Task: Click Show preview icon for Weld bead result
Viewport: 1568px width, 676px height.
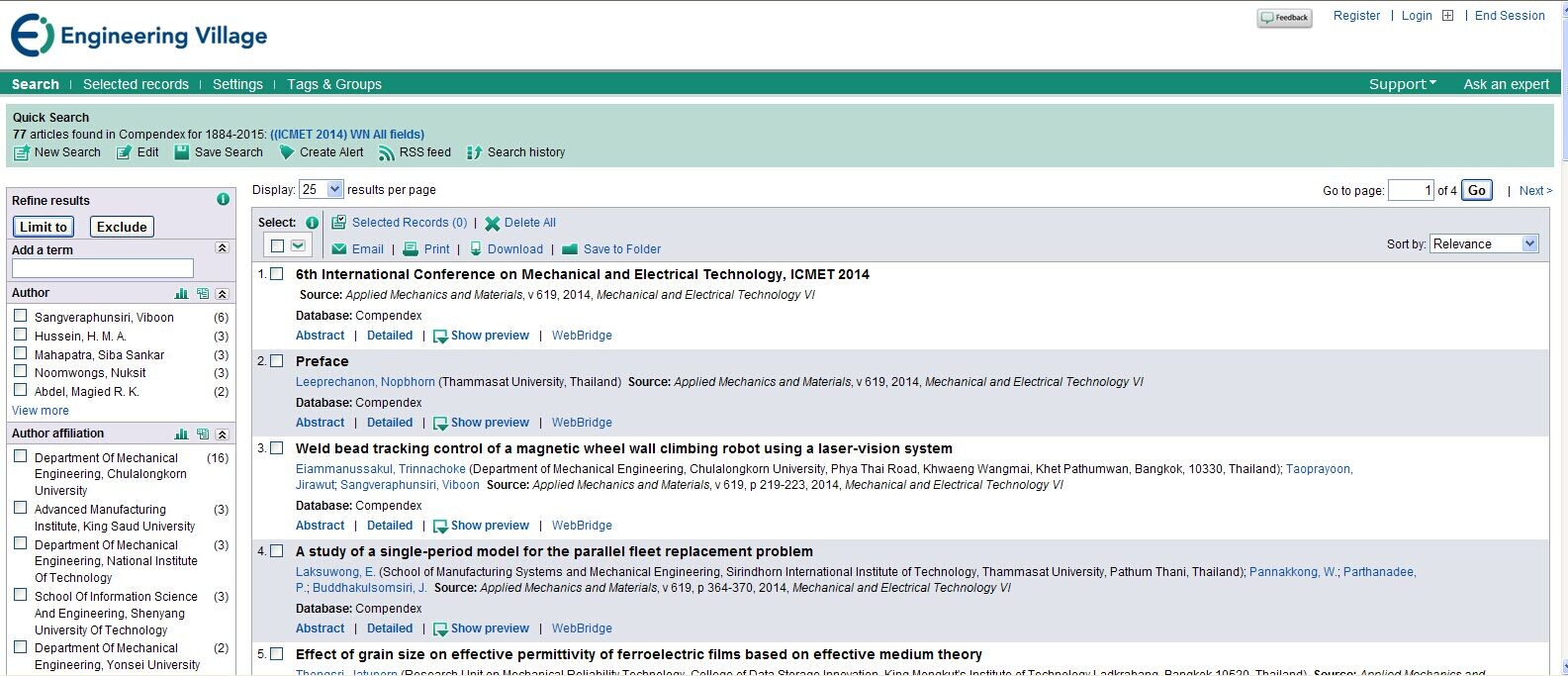Action: pos(440,527)
